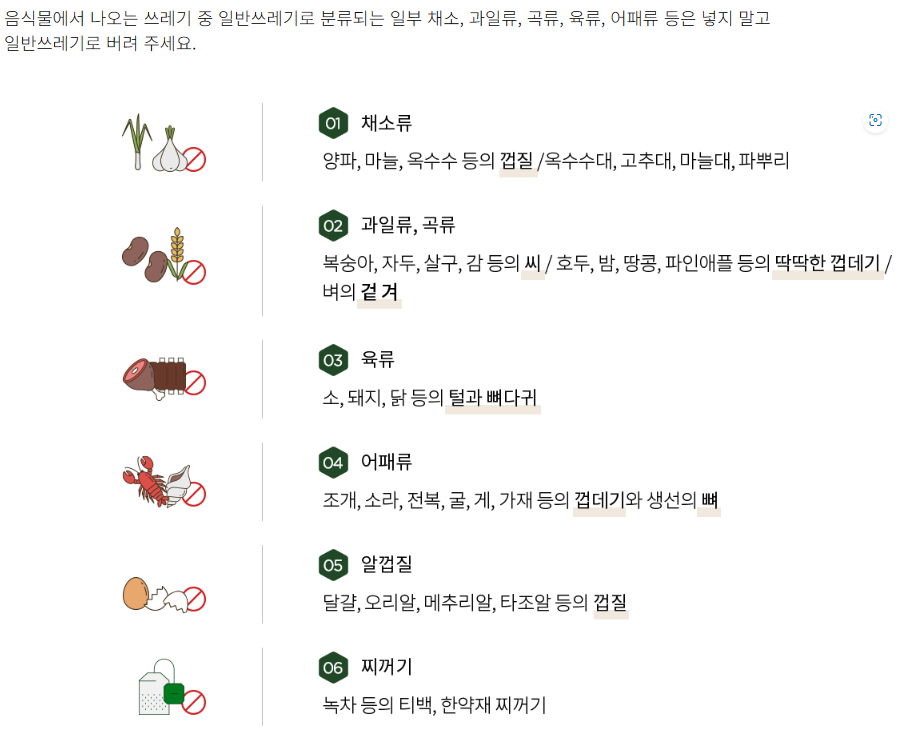The width and height of the screenshot is (900, 737).
Task: Click the beans and grain stalk icon
Action: tap(164, 255)
